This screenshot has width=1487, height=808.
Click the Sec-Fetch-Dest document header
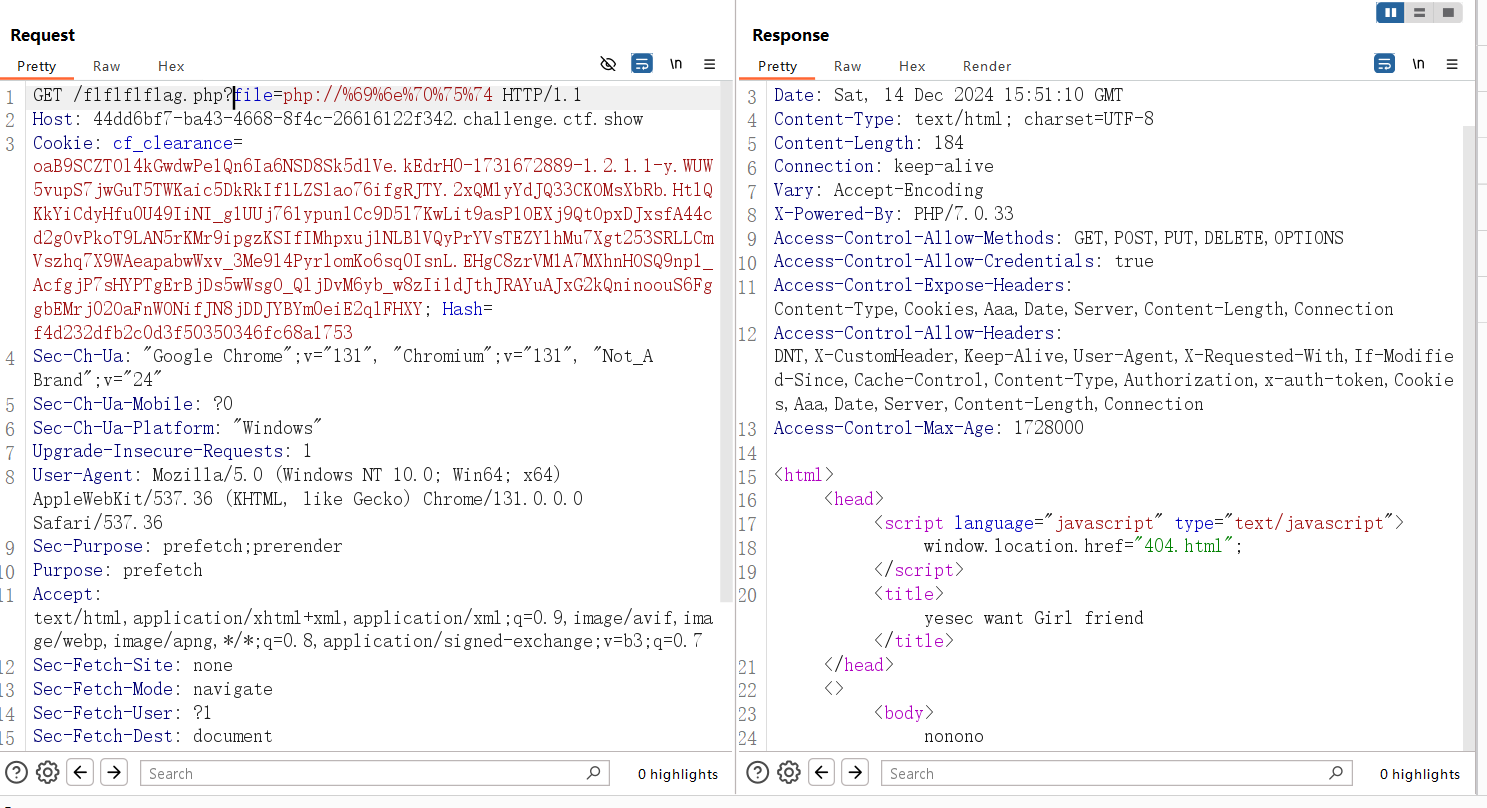pos(153,736)
